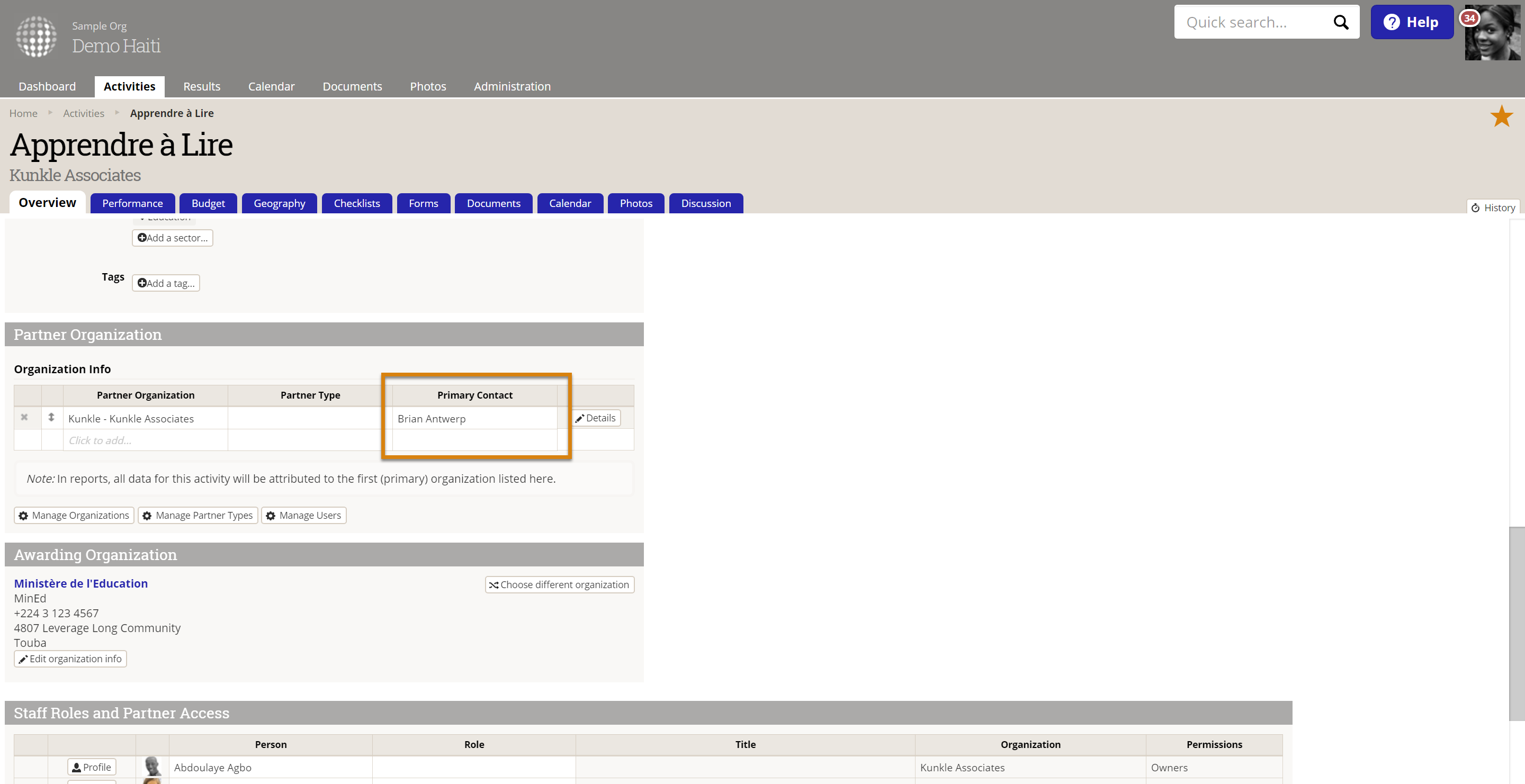Remove Kunkle Associates row with X icon
This screenshot has height=784, width=1525.
pyautogui.click(x=24, y=417)
